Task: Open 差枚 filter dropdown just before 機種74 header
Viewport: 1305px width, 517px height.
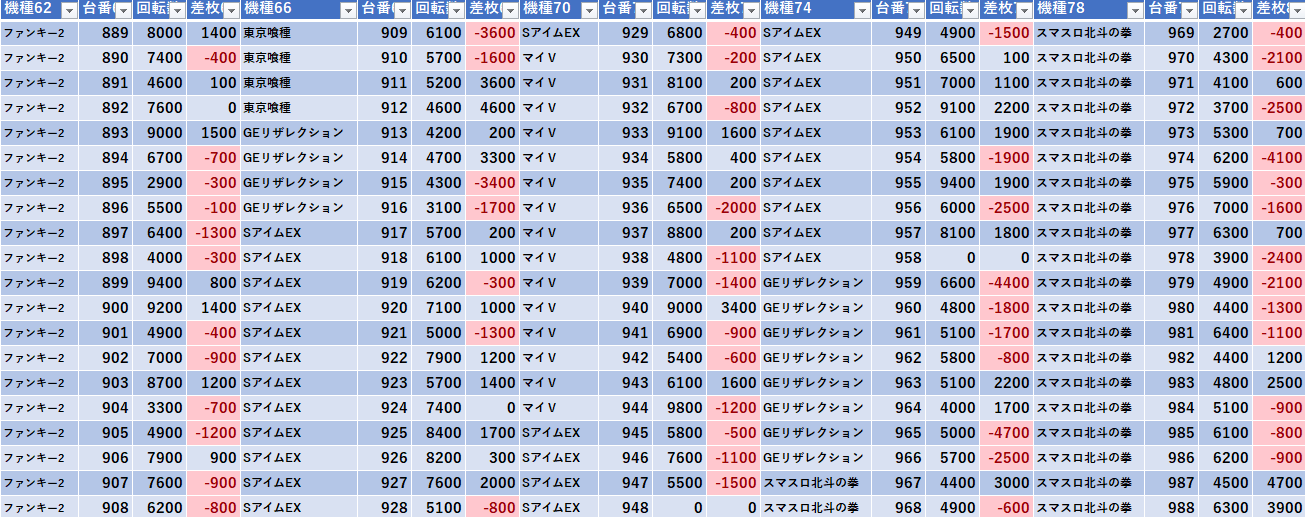Action: coord(751,10)
